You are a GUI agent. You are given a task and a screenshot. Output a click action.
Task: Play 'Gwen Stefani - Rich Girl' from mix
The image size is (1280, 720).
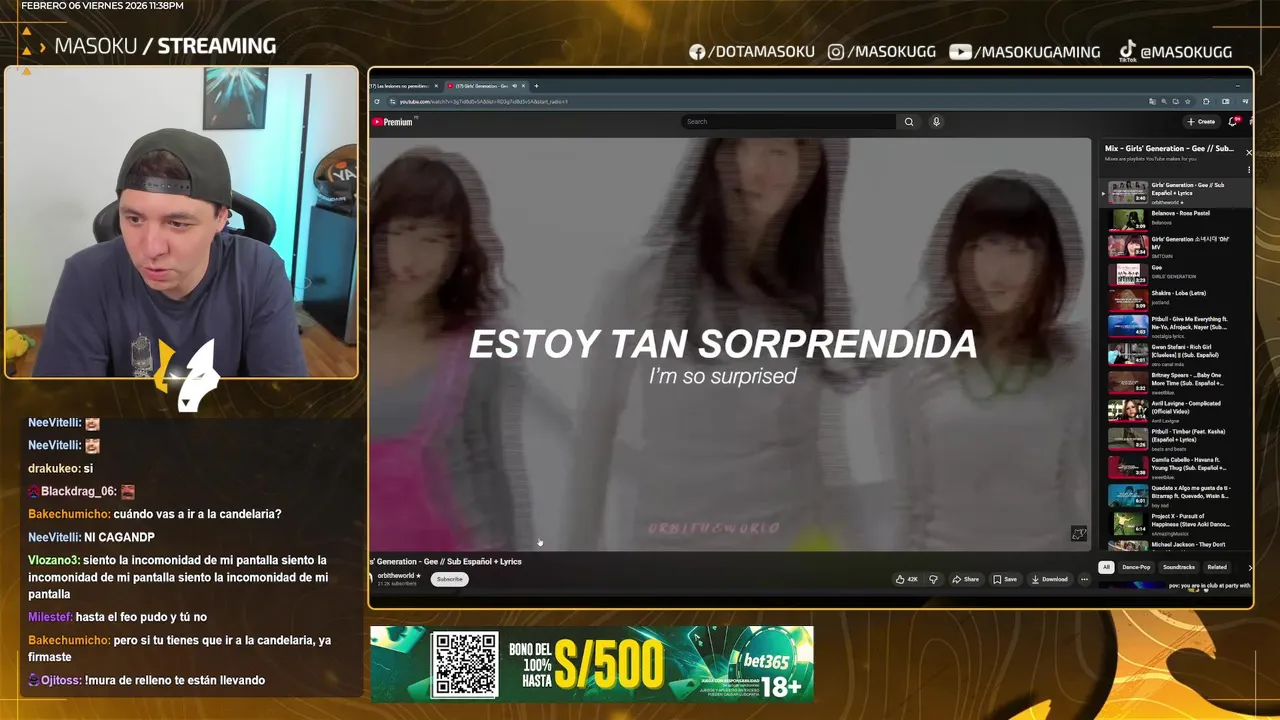(x=1175, y=354)
